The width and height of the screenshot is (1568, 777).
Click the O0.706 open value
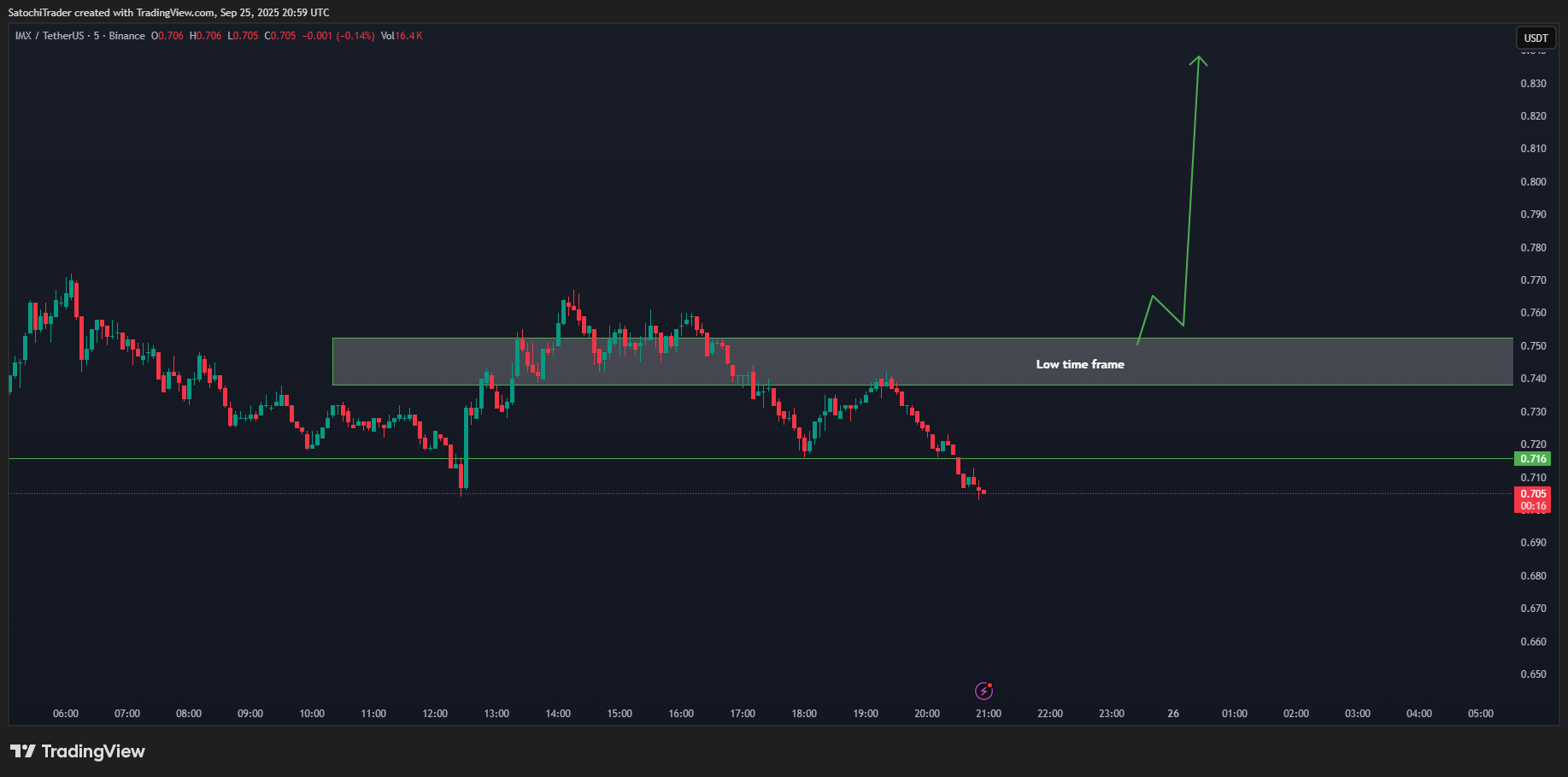[167, 36]
